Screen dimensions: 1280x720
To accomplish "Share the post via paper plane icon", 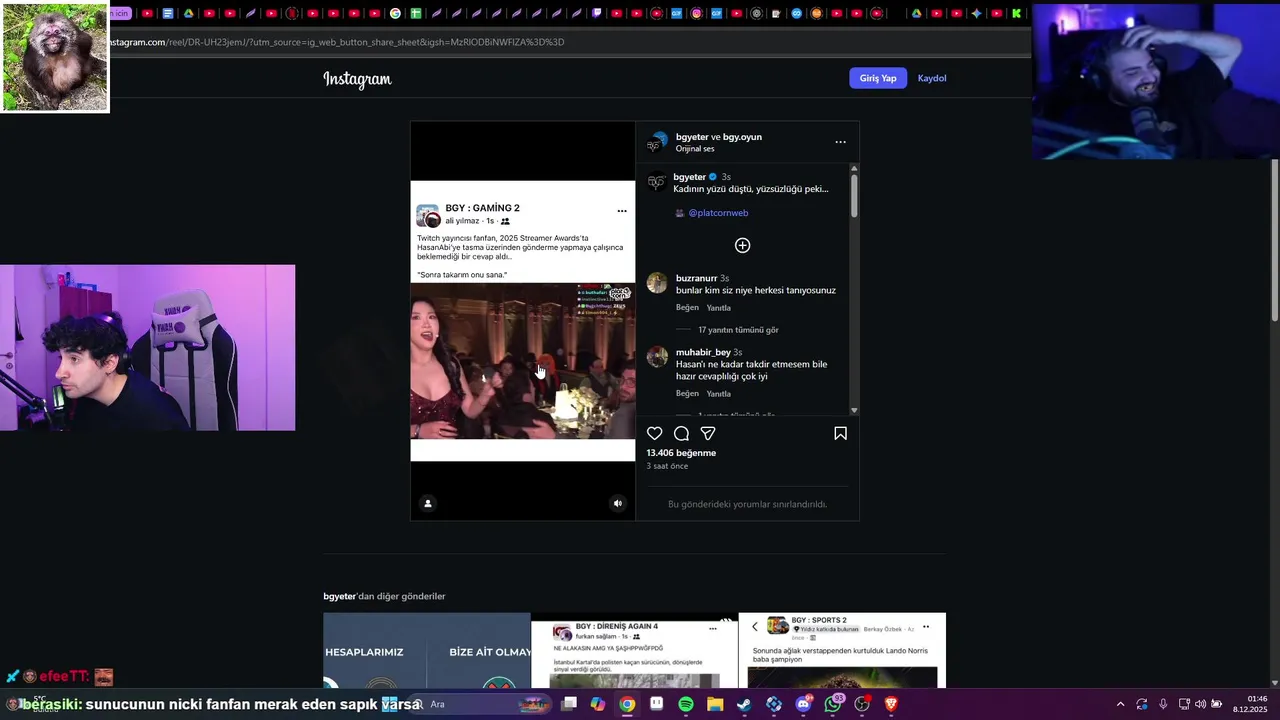I will (708, 433).
